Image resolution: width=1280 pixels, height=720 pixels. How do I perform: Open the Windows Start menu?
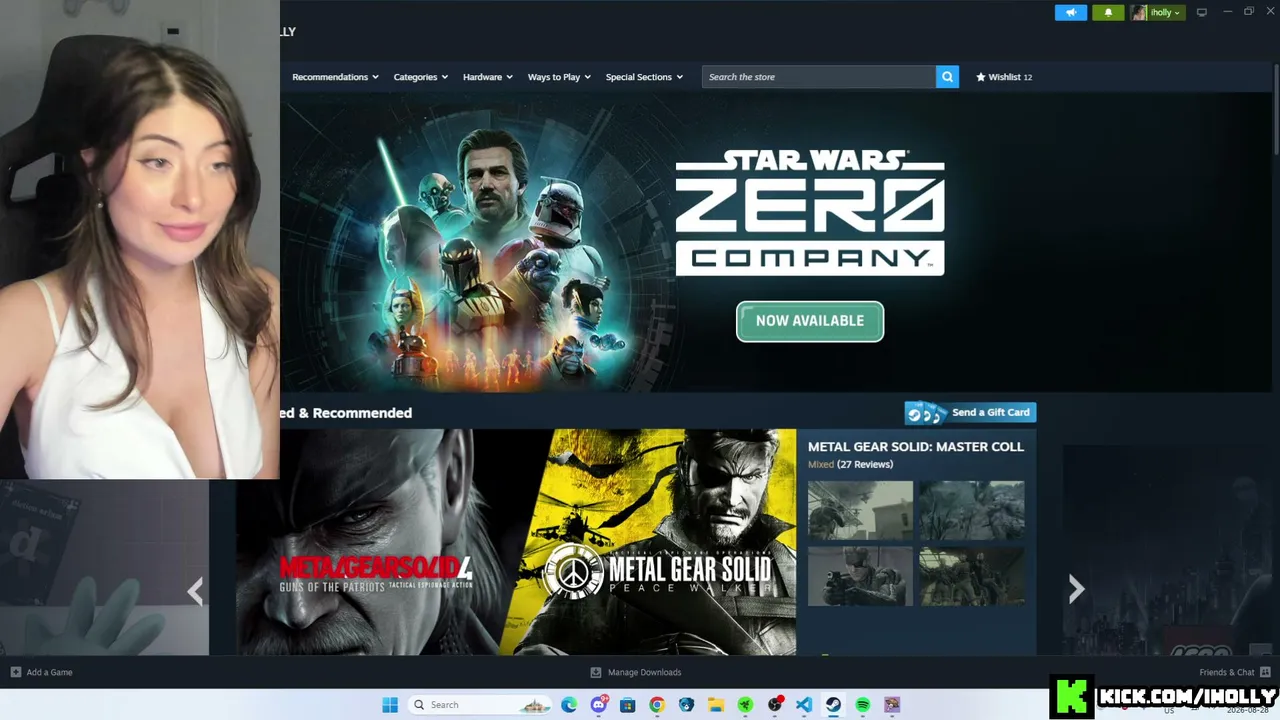tap(390, 705)
